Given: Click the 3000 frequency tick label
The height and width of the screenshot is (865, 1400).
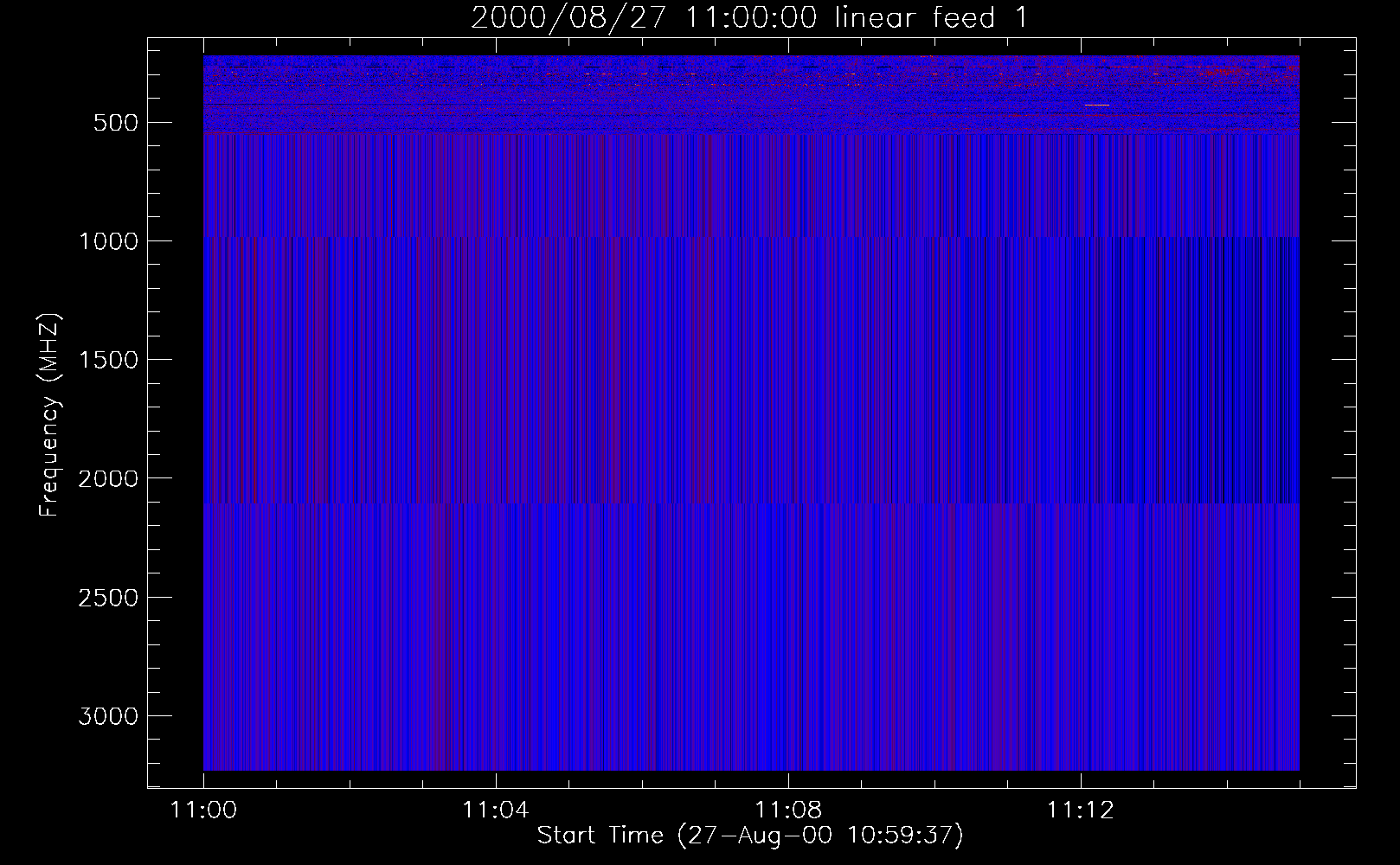Looking at the screenshot, I should [108, 716].
